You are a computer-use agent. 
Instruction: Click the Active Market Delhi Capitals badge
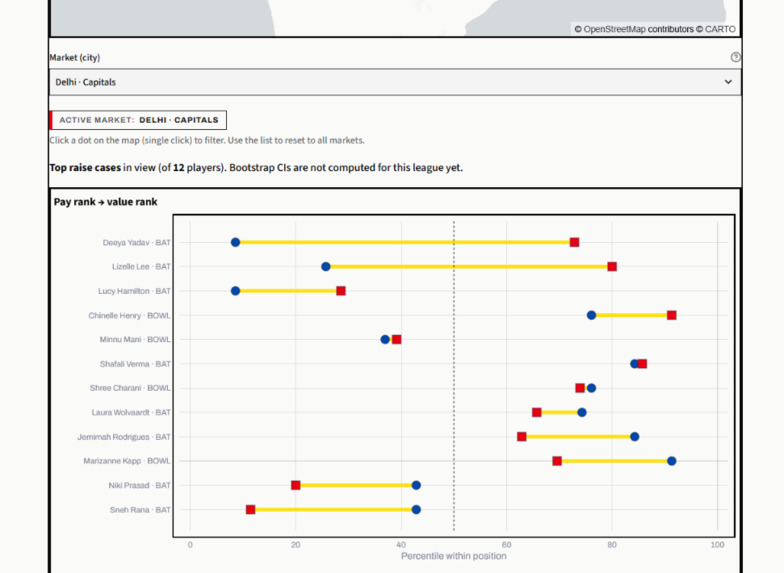click(138, 120)
